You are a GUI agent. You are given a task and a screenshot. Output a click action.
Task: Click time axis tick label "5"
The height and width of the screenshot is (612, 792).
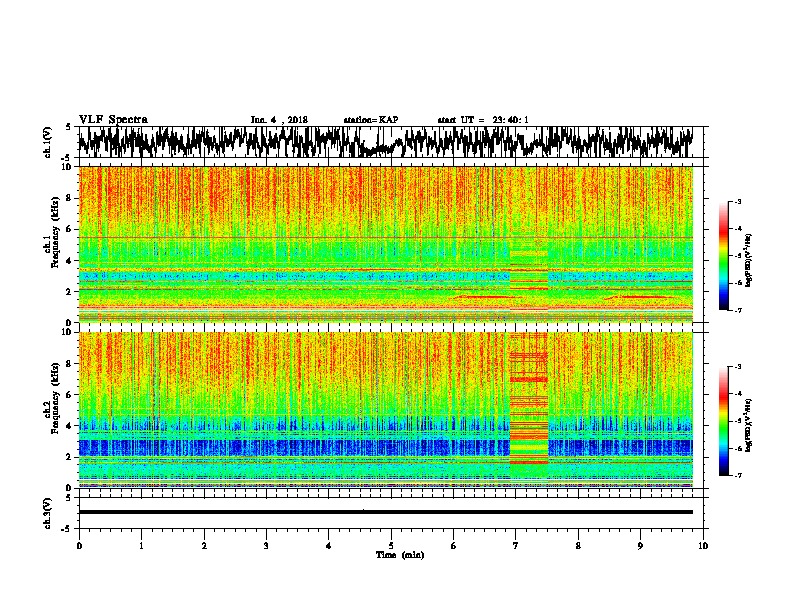(391, 546)
